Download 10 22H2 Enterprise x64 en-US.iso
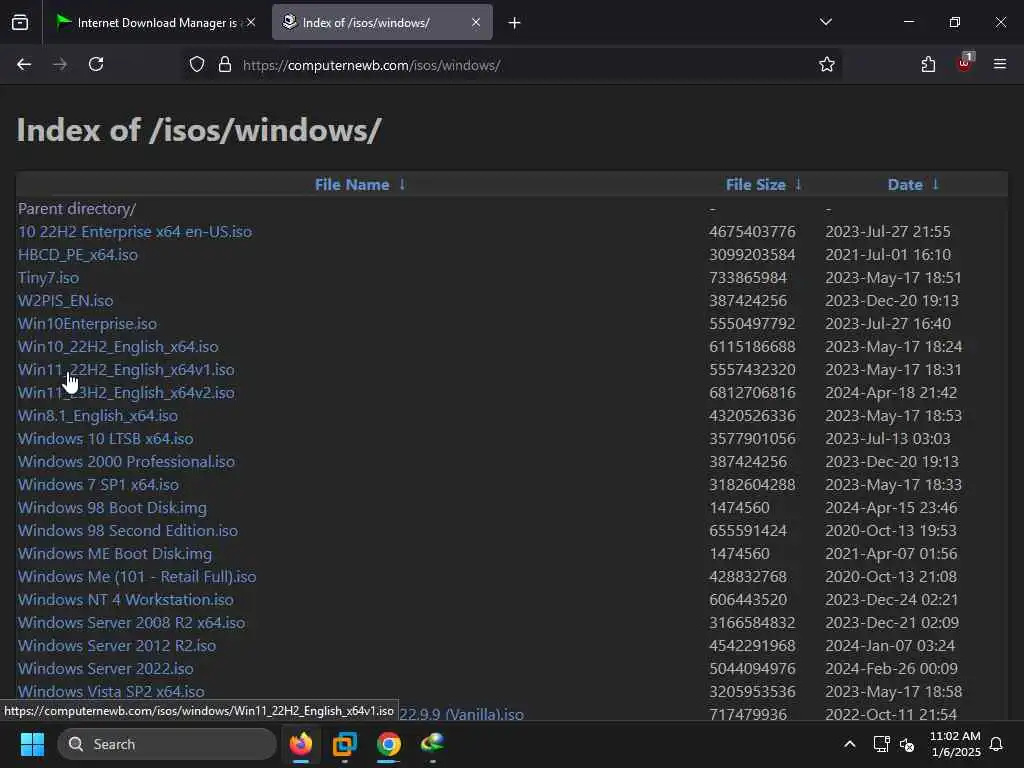This screenshot has height=768, width=1024. [135, 232]
